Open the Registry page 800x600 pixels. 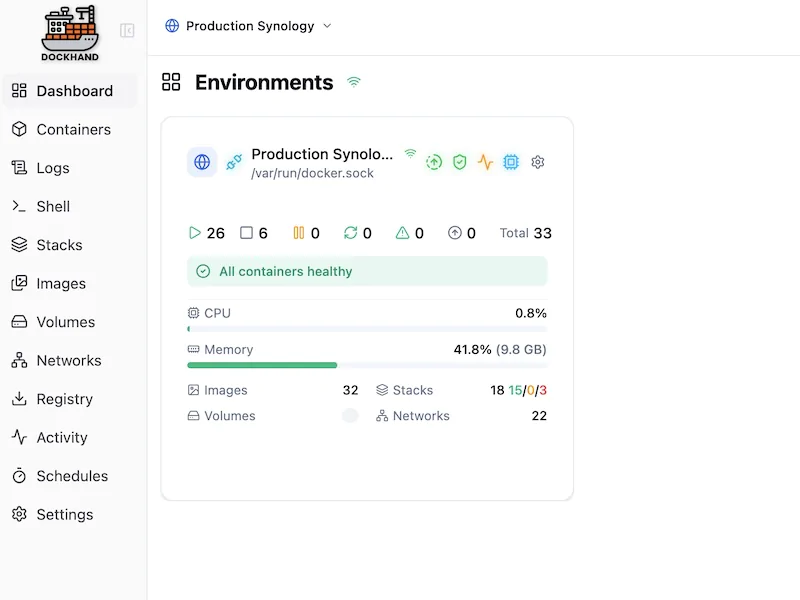tap(70, 399)
